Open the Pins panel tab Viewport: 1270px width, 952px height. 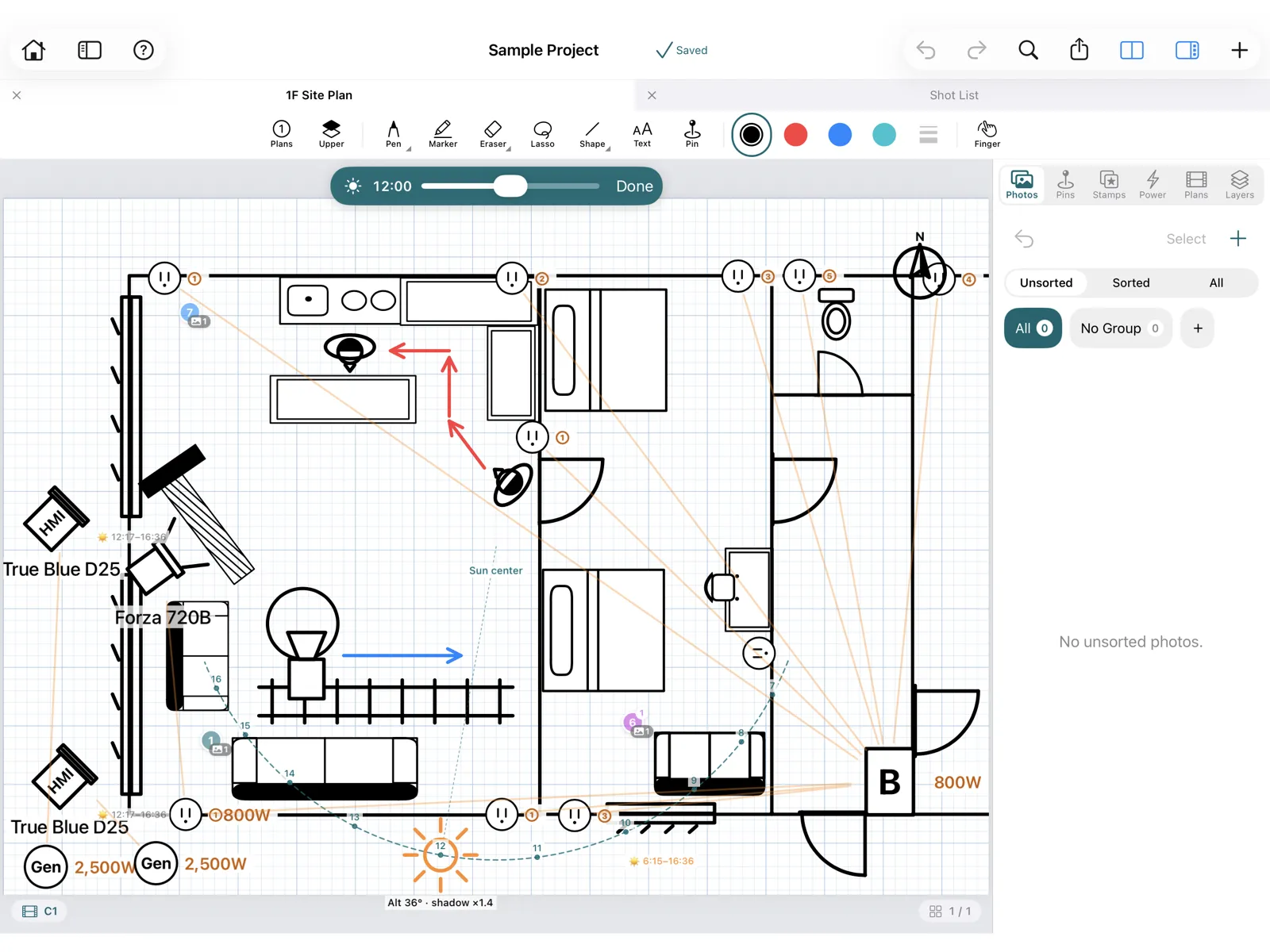pyautogui.click(x=1065, y=184)
